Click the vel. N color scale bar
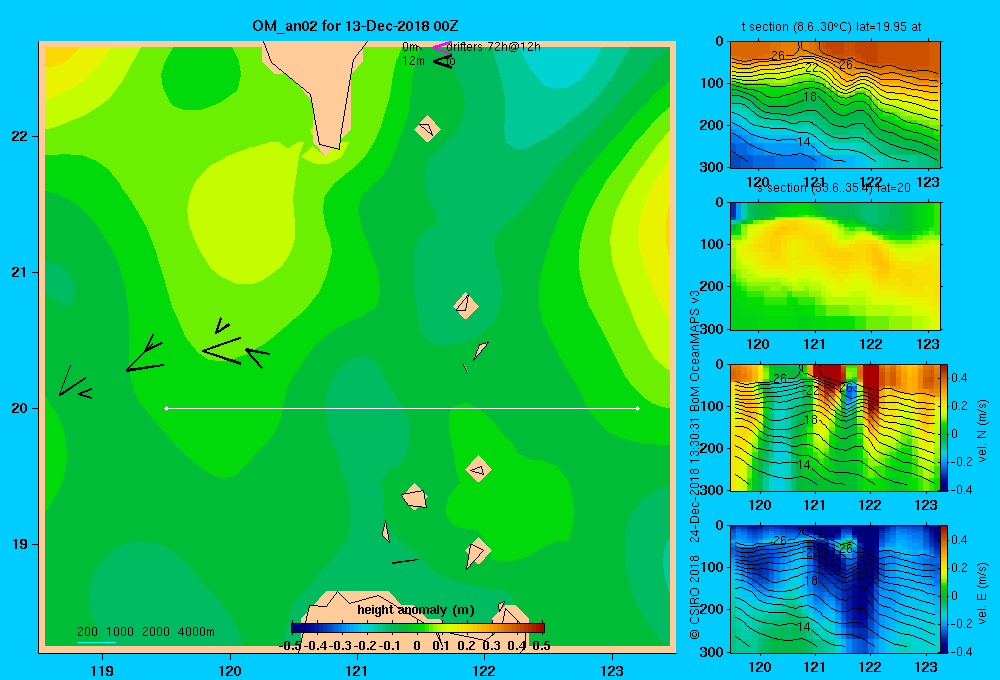Image resolution: width=1000 pixels, height=680 pixels. (x=944, y=427)
